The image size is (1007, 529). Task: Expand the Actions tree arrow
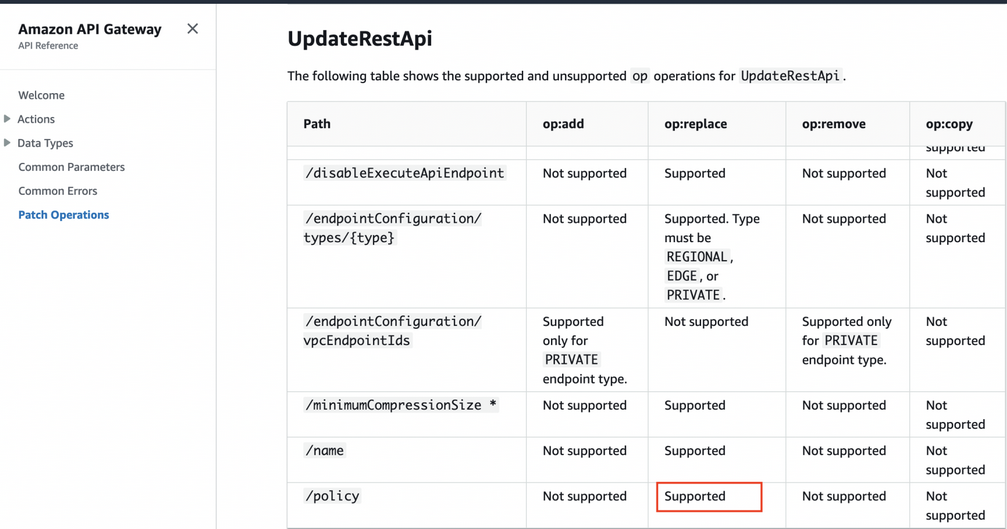[7, 119]
